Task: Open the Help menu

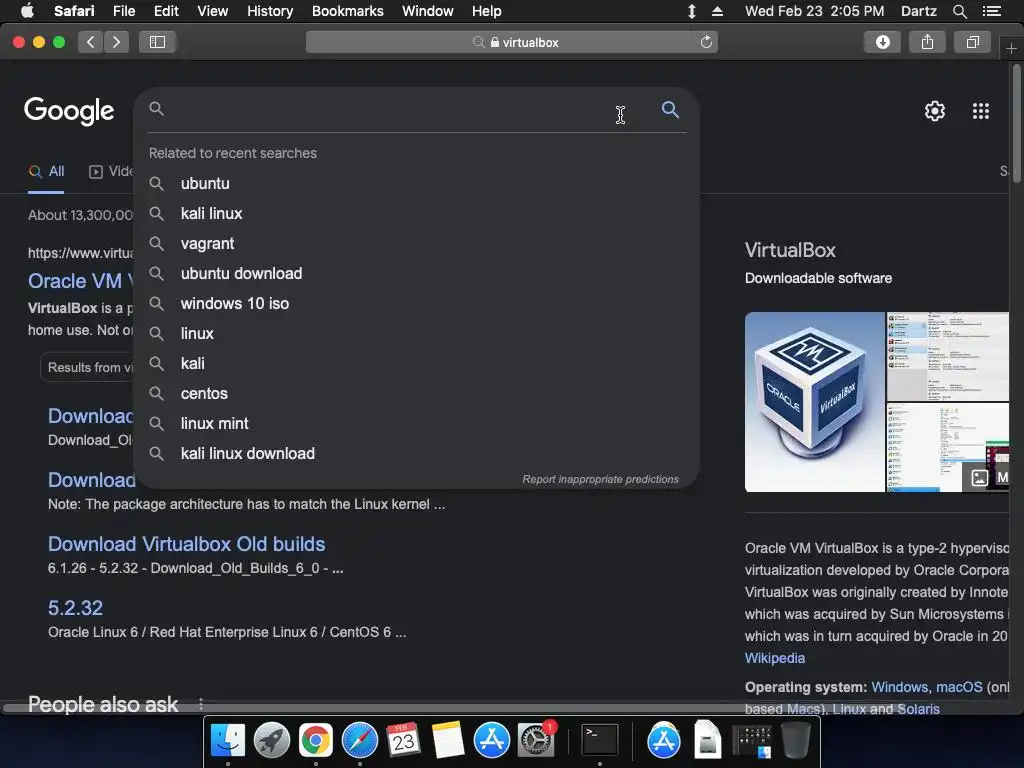Action: 487,11
